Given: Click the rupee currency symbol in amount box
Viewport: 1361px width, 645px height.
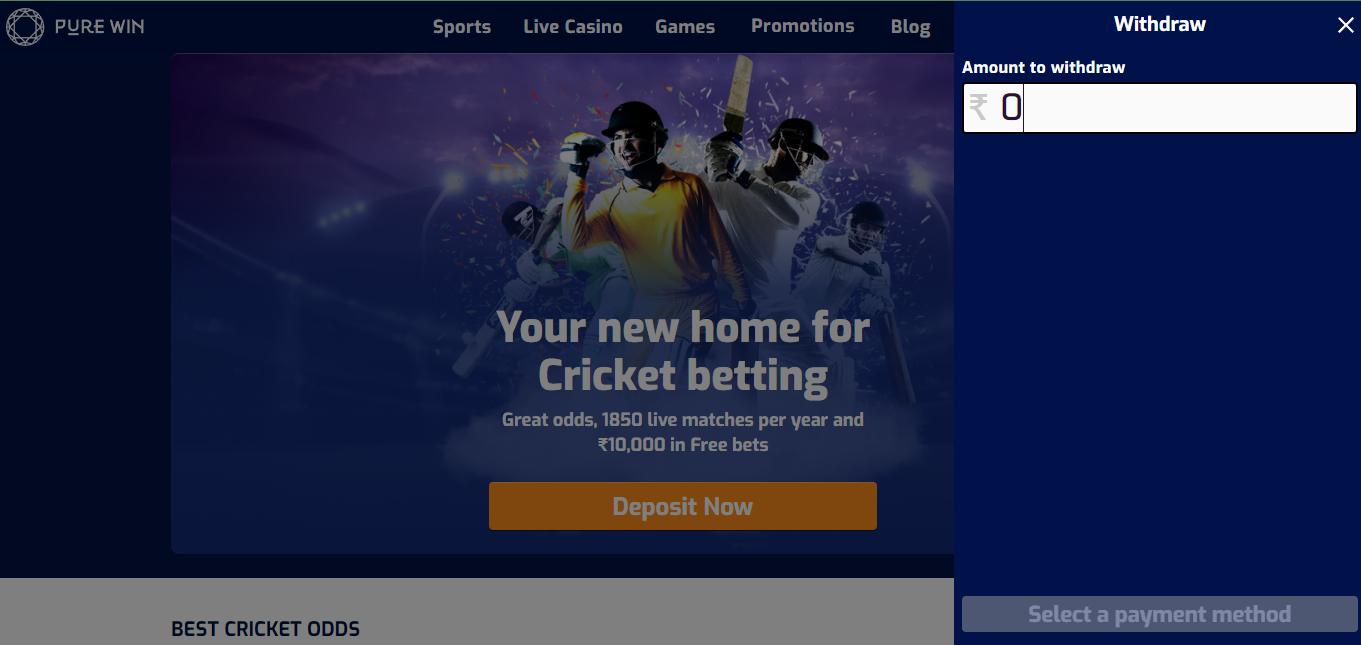Looking at the screenshot, I should (x=979, y=107).
